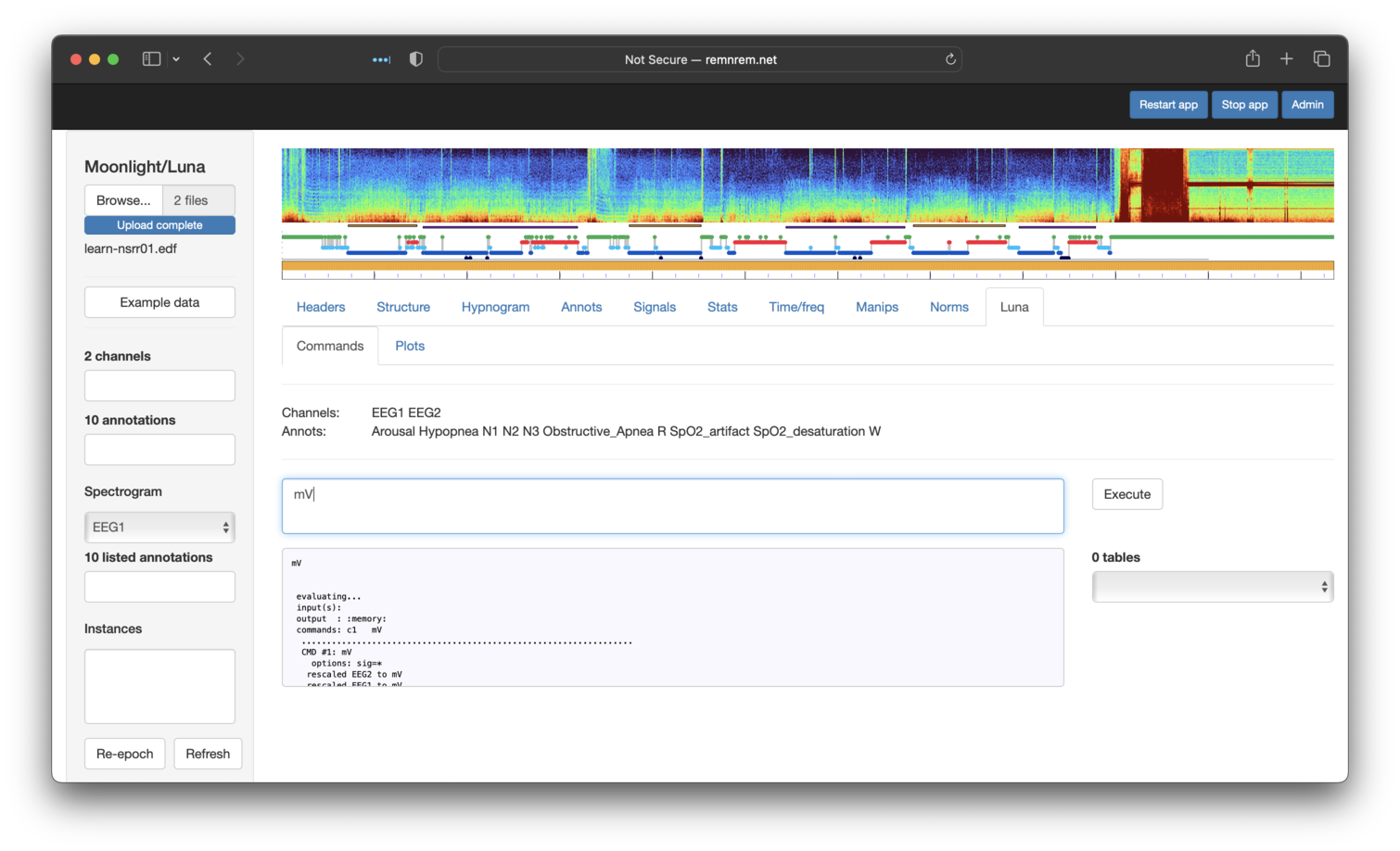The image size is (1400, 851).
Task: Click the Safari sidebar toggle icon
Action: (x=151, y=59)
